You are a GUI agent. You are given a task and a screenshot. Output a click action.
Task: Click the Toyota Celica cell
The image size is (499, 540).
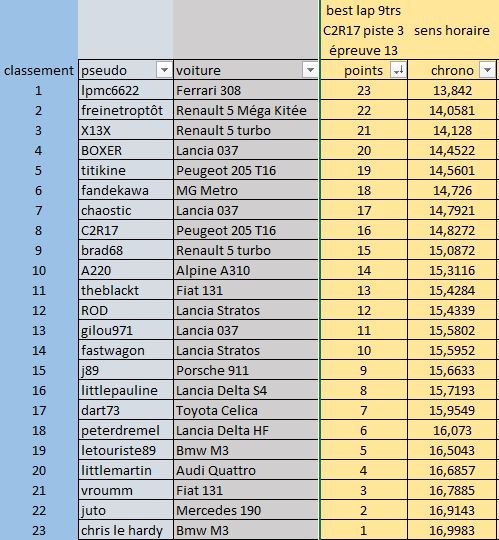pos(246,410)
